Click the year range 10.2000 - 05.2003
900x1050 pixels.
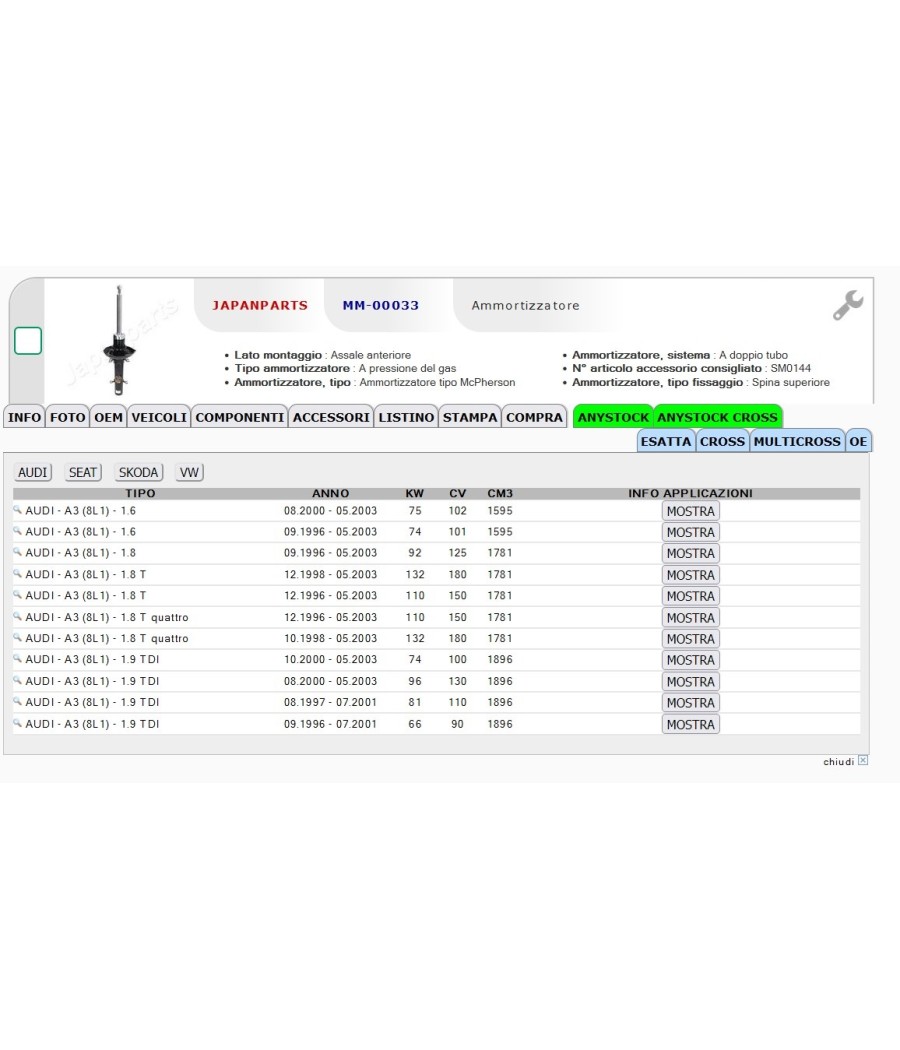330,660
